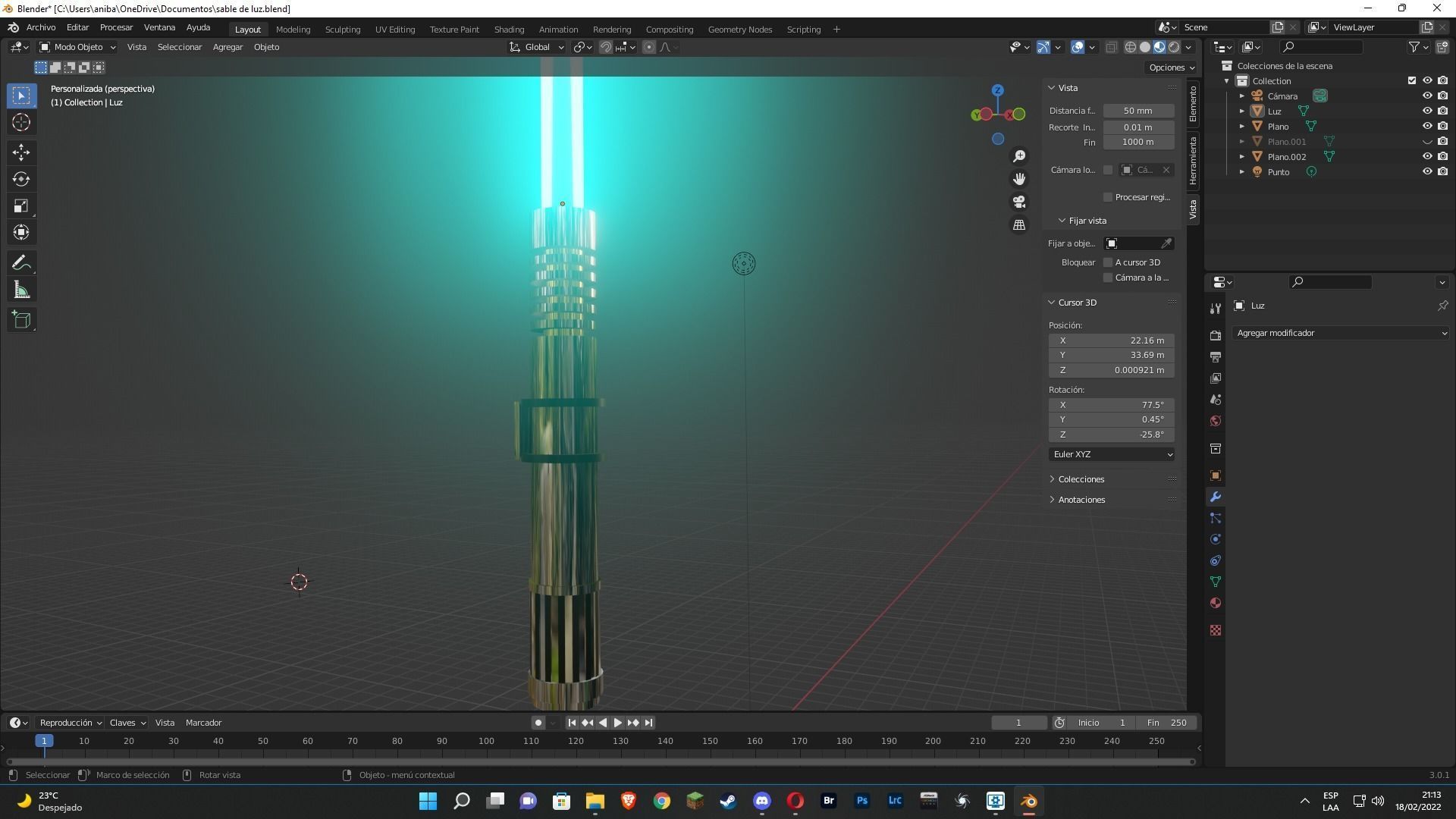Open Discord from the taskbar

pos(762,801)
